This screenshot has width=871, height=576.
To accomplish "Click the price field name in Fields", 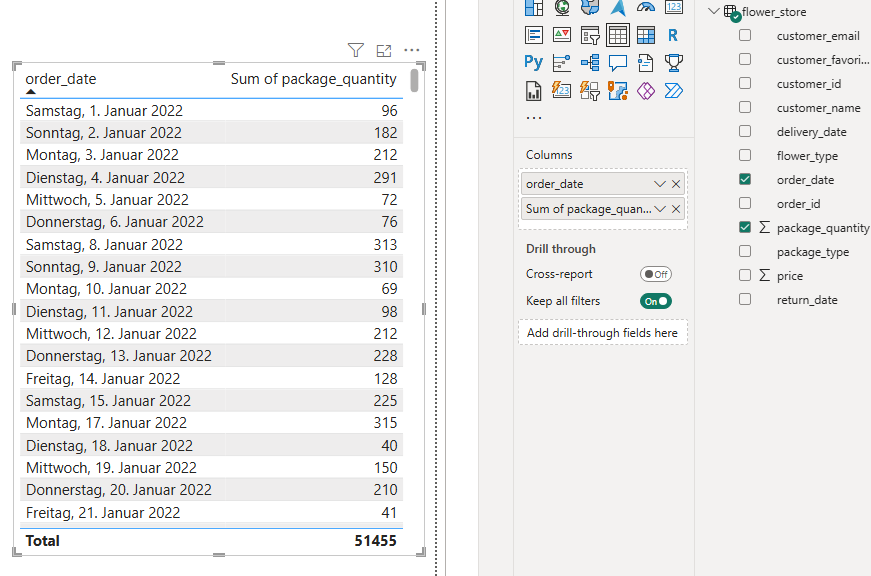I will [789, 276].
